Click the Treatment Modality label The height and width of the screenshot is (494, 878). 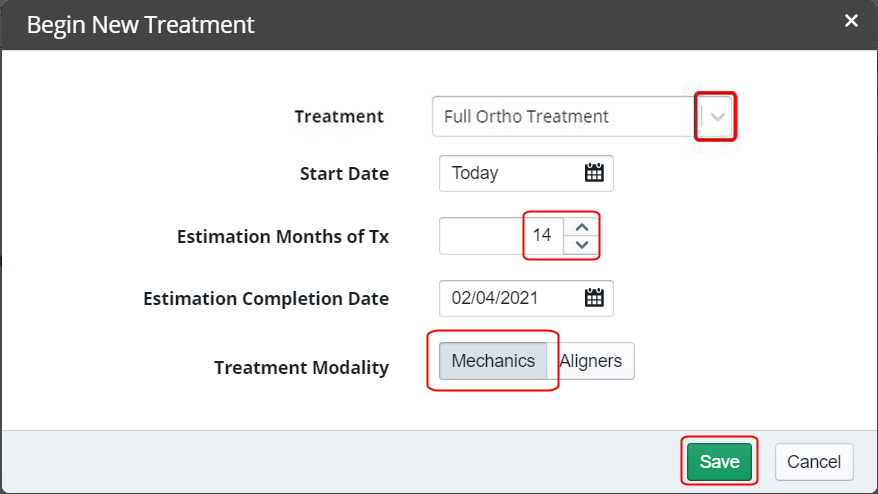pos(301,368)
